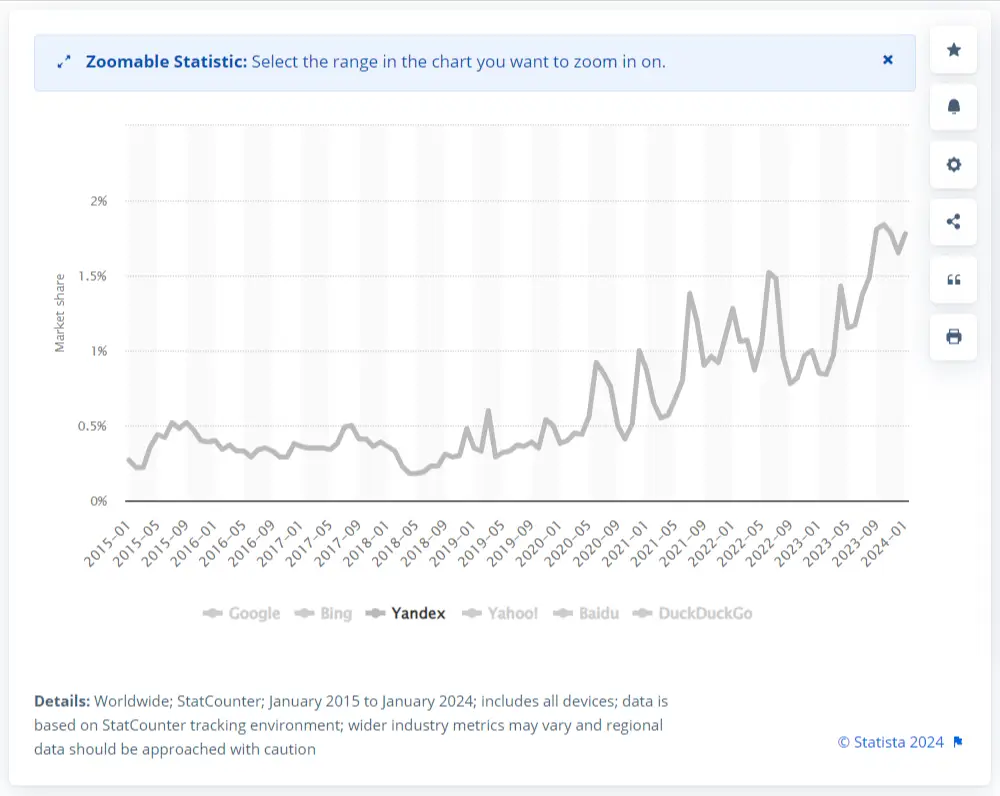Click the Yandex line peak near 2023-09

pos(883,225)
